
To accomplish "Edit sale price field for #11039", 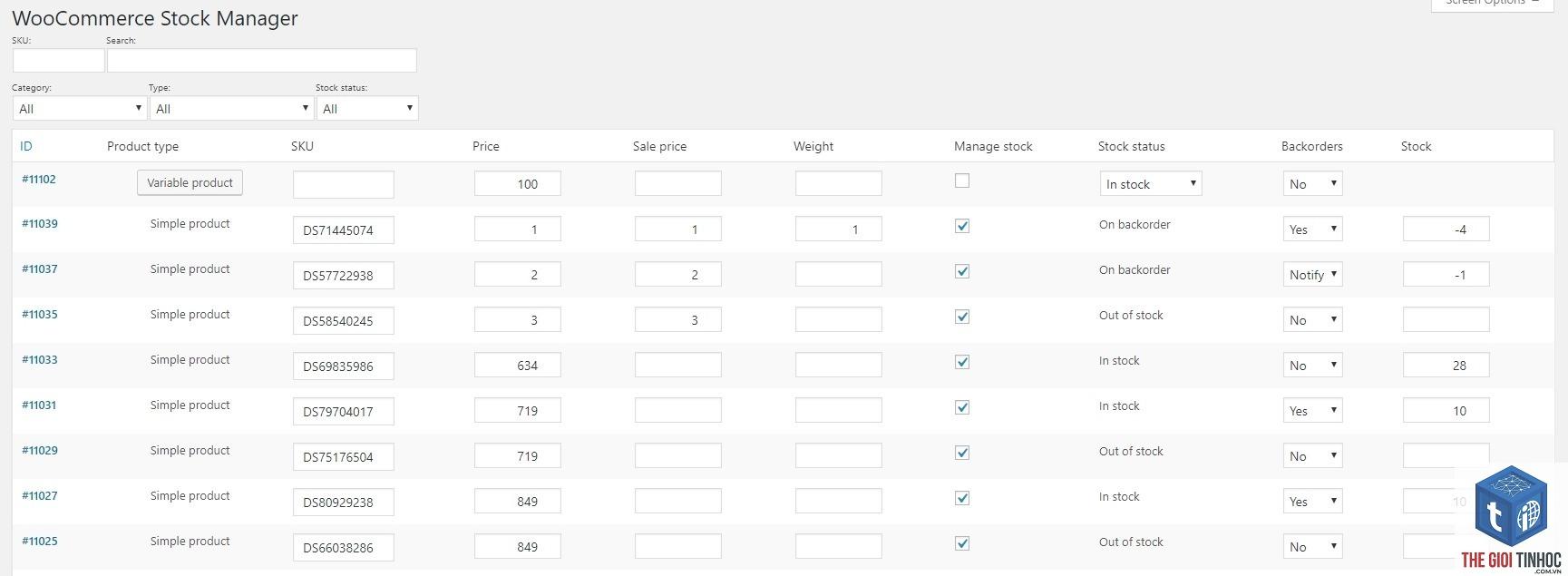I will pos(678,229).
